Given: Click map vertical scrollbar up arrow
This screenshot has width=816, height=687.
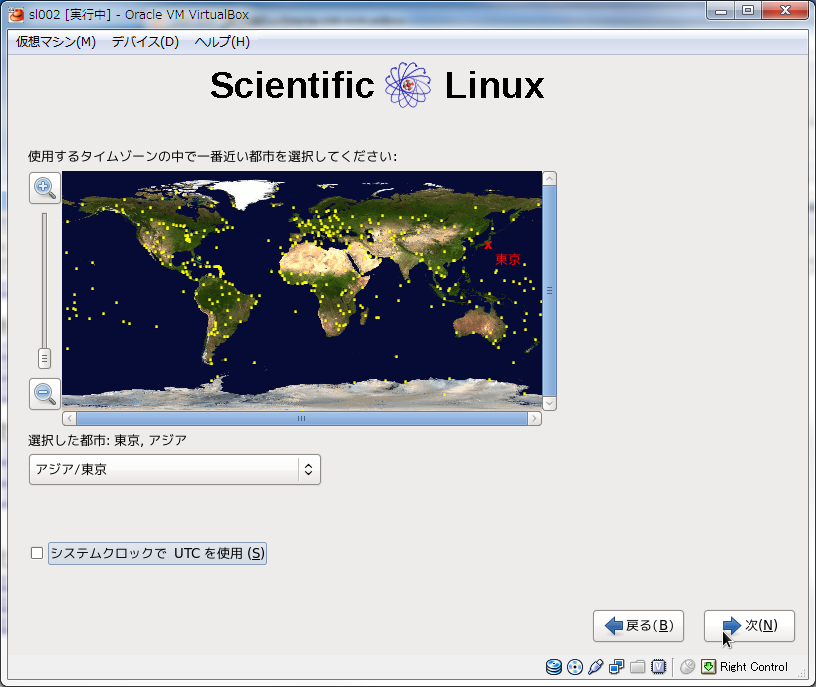Looking at the screenshot, I should [550, 179].
